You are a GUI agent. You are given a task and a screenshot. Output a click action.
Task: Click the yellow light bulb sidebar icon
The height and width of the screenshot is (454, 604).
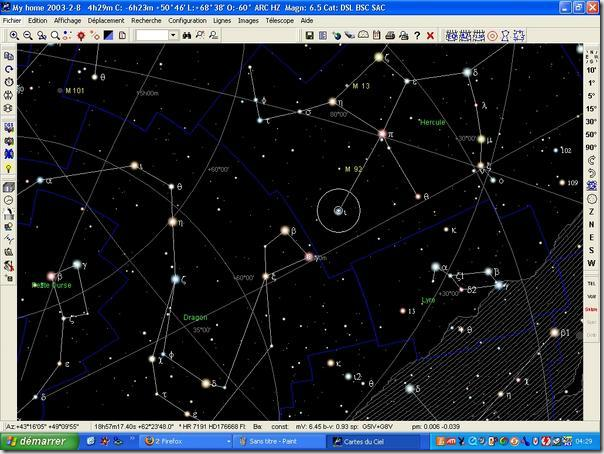pyautogui.click(x=8, y=168)
